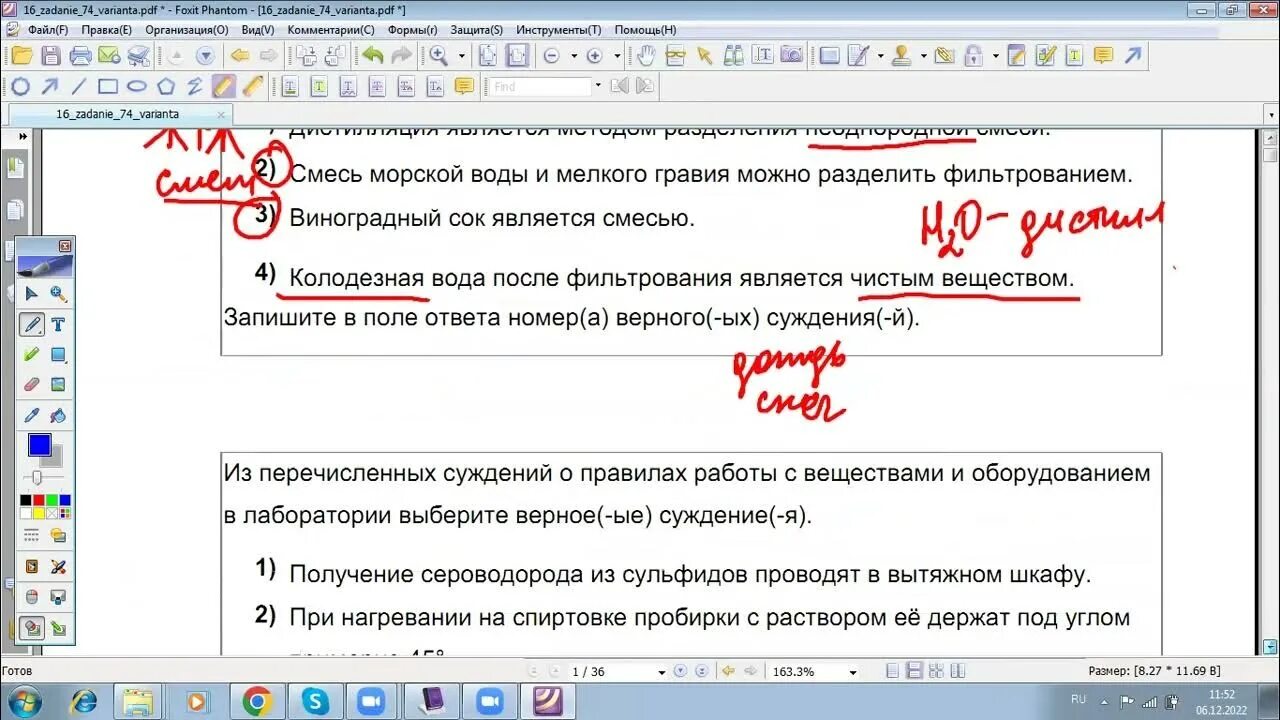Image resolution: width=1280 pixels, height=720 pixels.
Task: Undo last action with the green arrow
Action: pyautogui.click(x=373, y=56)
